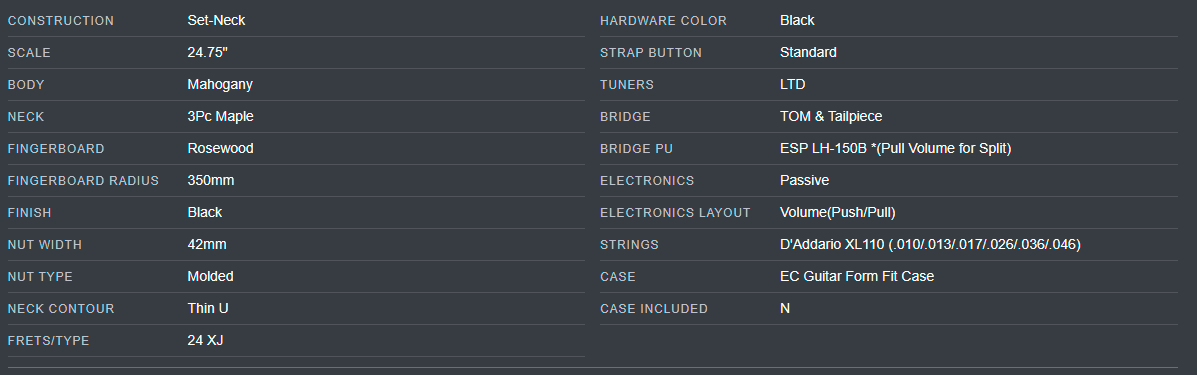
Task: Select the FINISH label
Action: tap(30, 213)
